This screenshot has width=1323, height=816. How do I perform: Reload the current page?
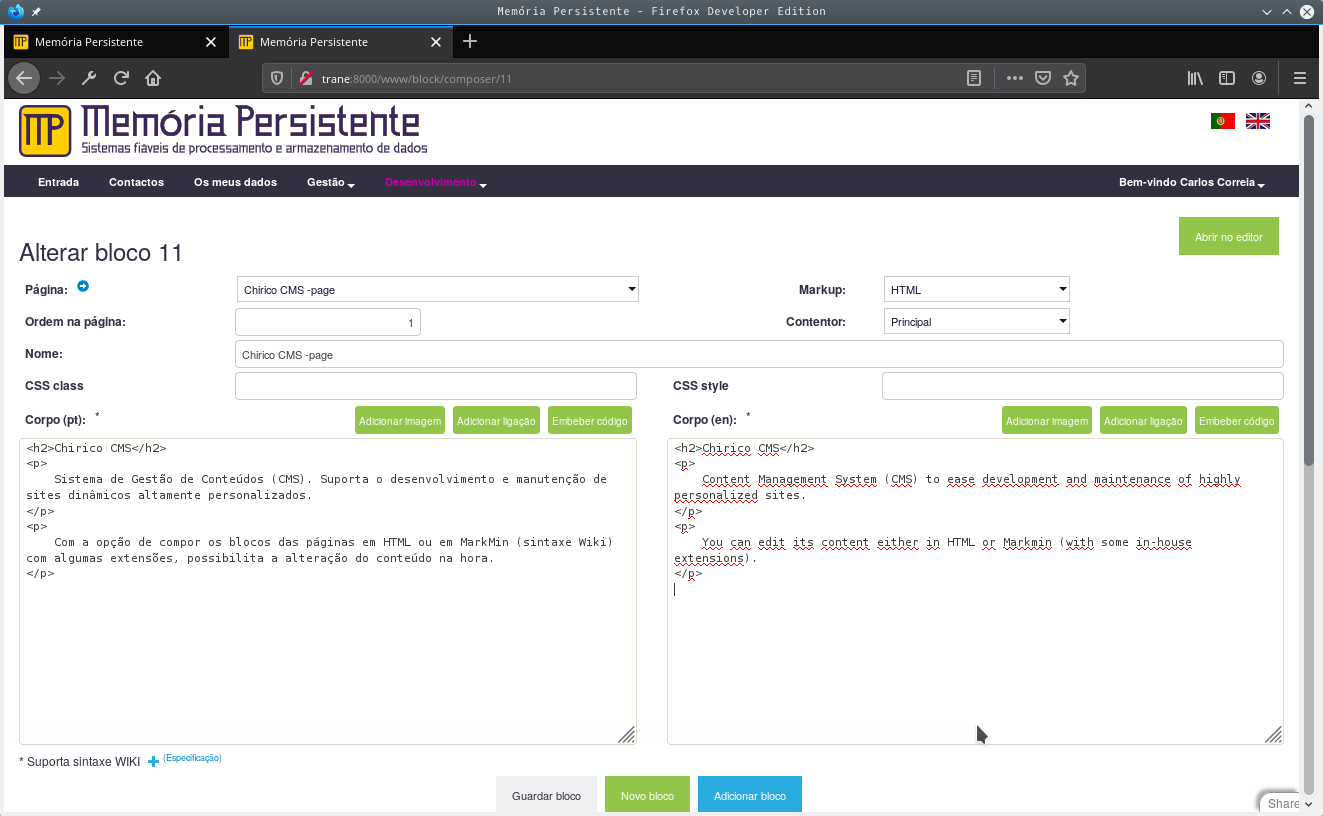[x=121, y=78]
